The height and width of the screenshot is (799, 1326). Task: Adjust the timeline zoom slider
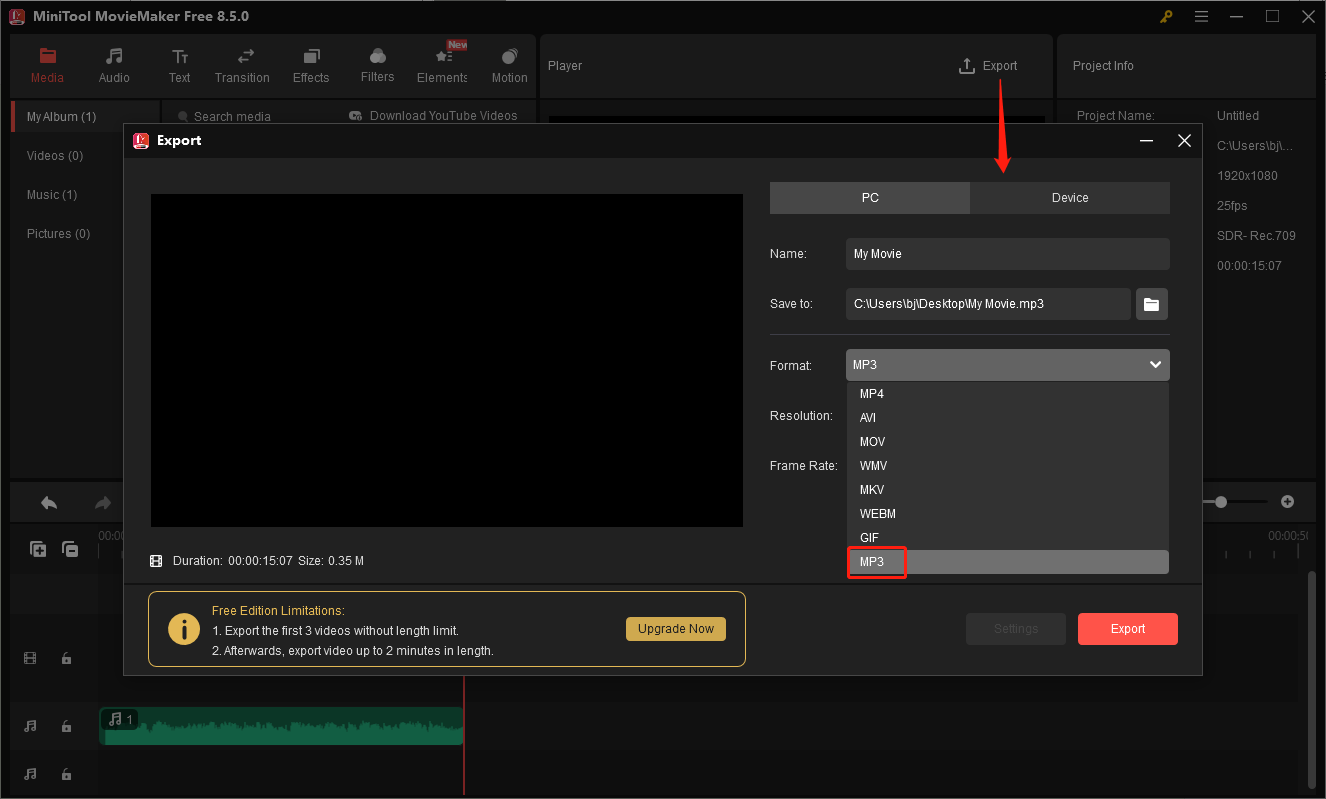[x=1223, y=502]
